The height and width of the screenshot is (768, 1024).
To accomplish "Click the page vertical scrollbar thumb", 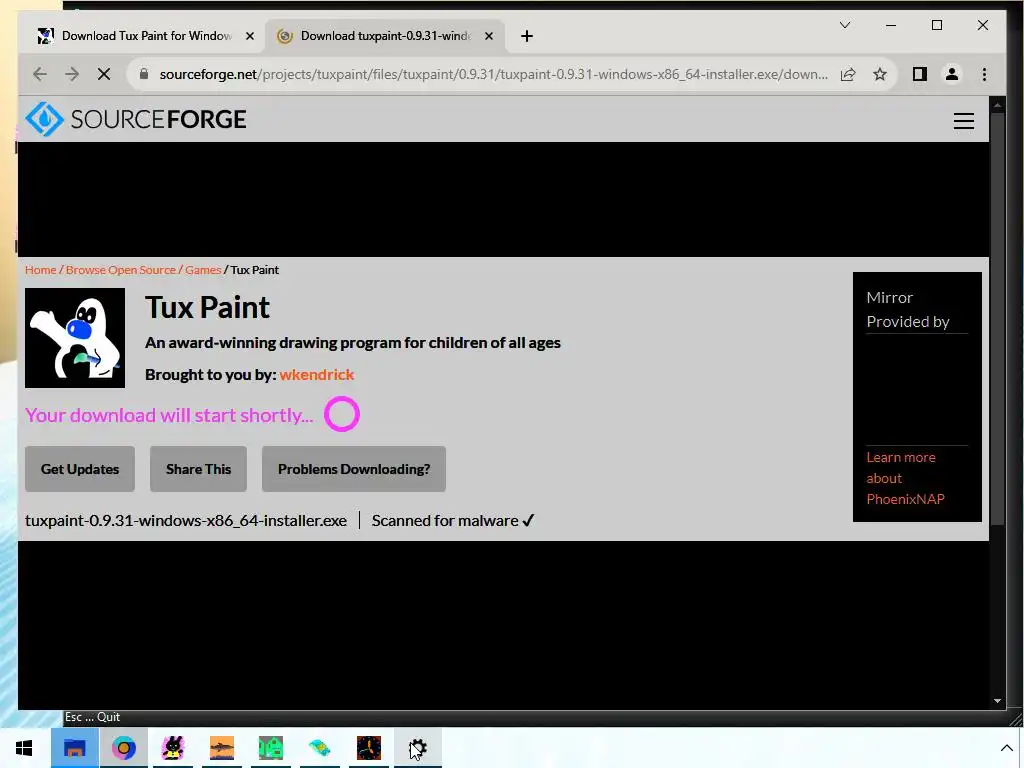I will 997,318.
